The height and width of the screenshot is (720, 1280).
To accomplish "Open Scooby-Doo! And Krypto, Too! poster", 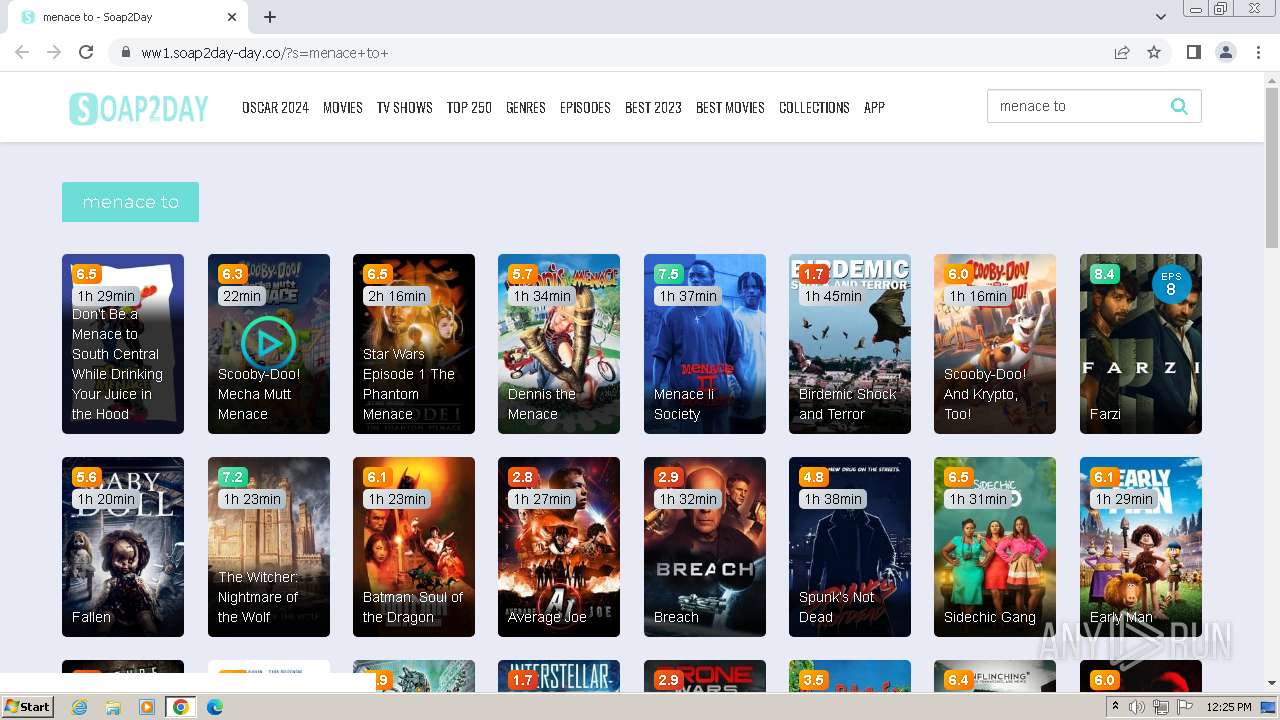I will pos(995,343).
